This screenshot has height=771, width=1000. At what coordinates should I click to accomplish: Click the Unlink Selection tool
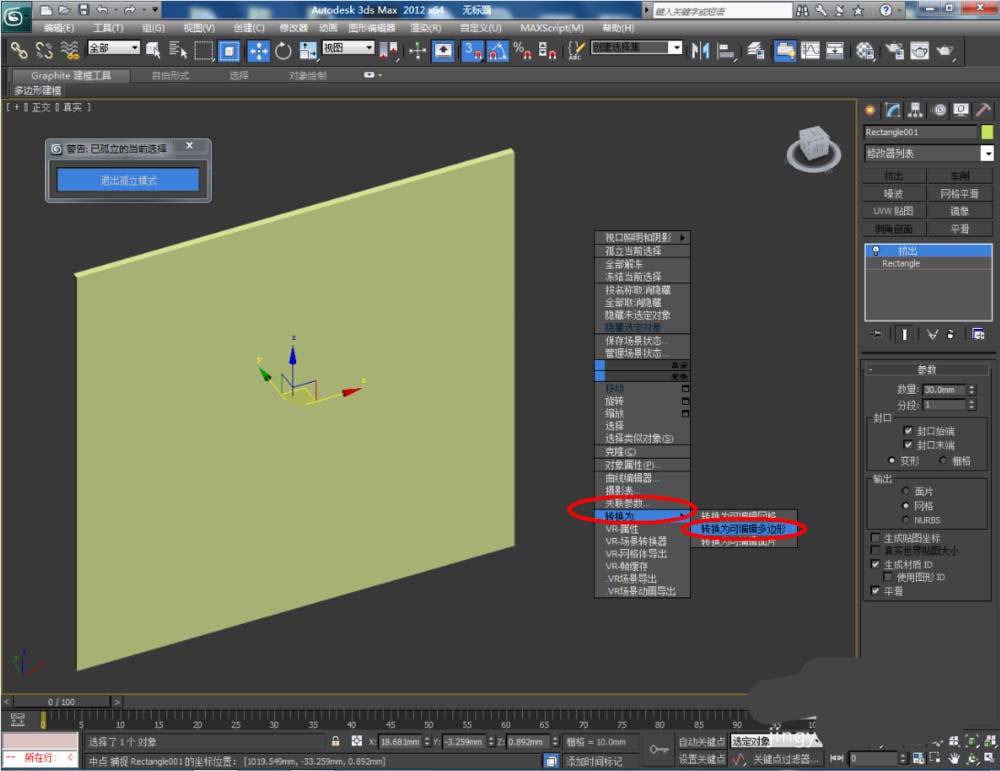pyautogui.click(x=44, y=50)
